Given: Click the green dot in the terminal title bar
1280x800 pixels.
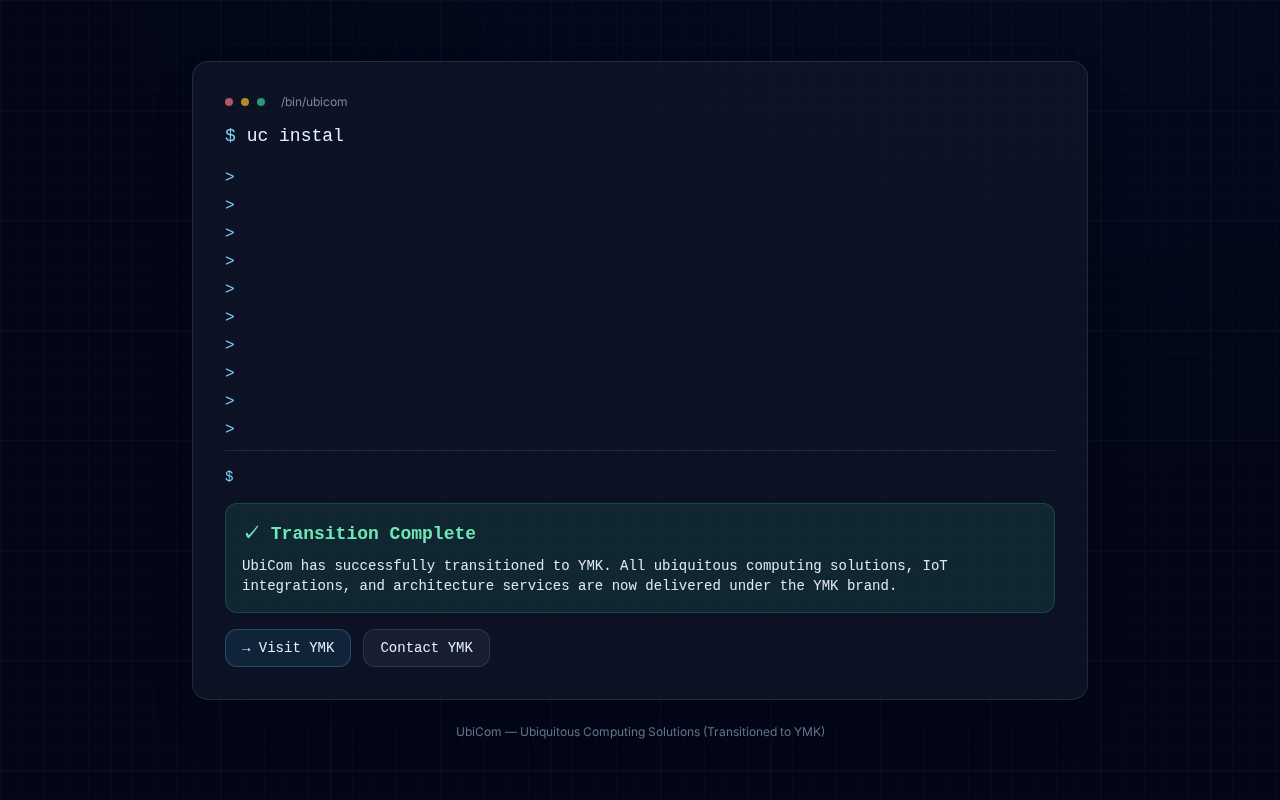Looking at the screenshot, I should point(261,102).
